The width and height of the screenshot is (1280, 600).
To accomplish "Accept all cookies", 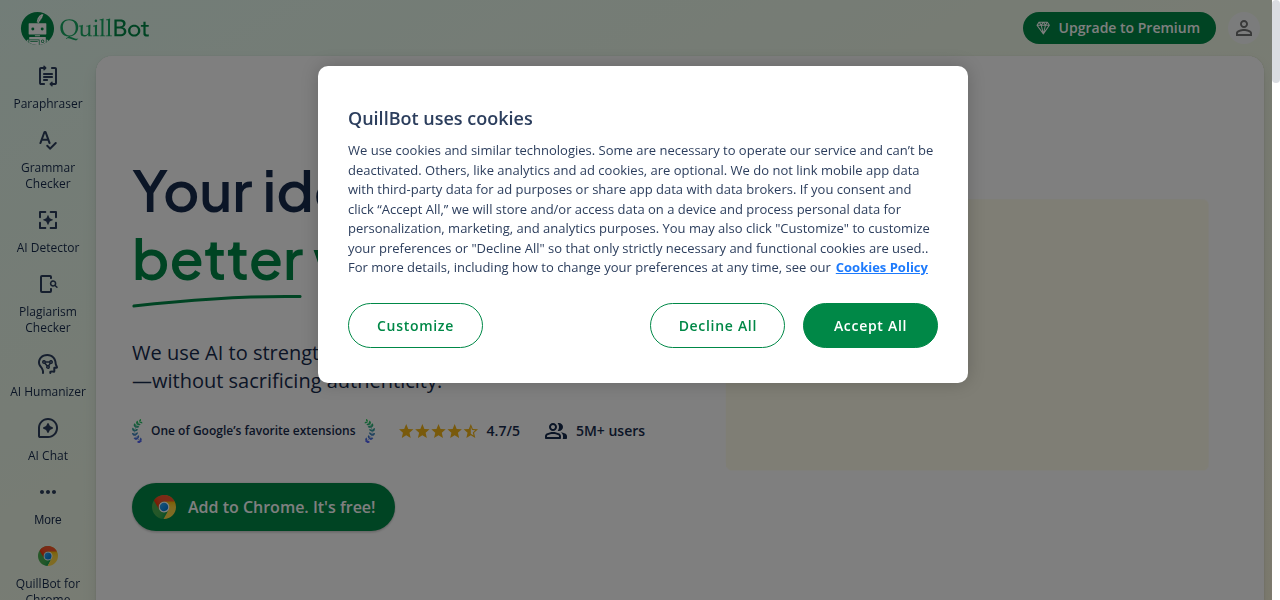I will click(870, 325).
